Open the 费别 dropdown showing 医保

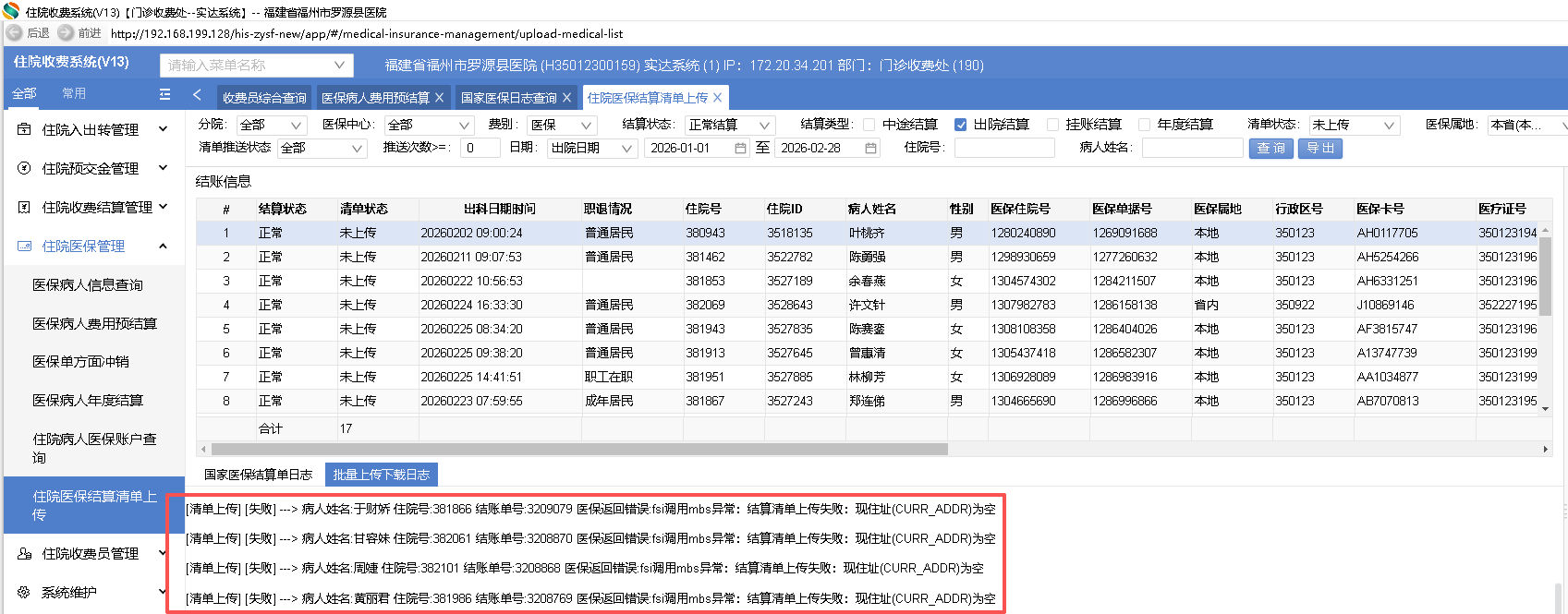(x=562, y=125)
